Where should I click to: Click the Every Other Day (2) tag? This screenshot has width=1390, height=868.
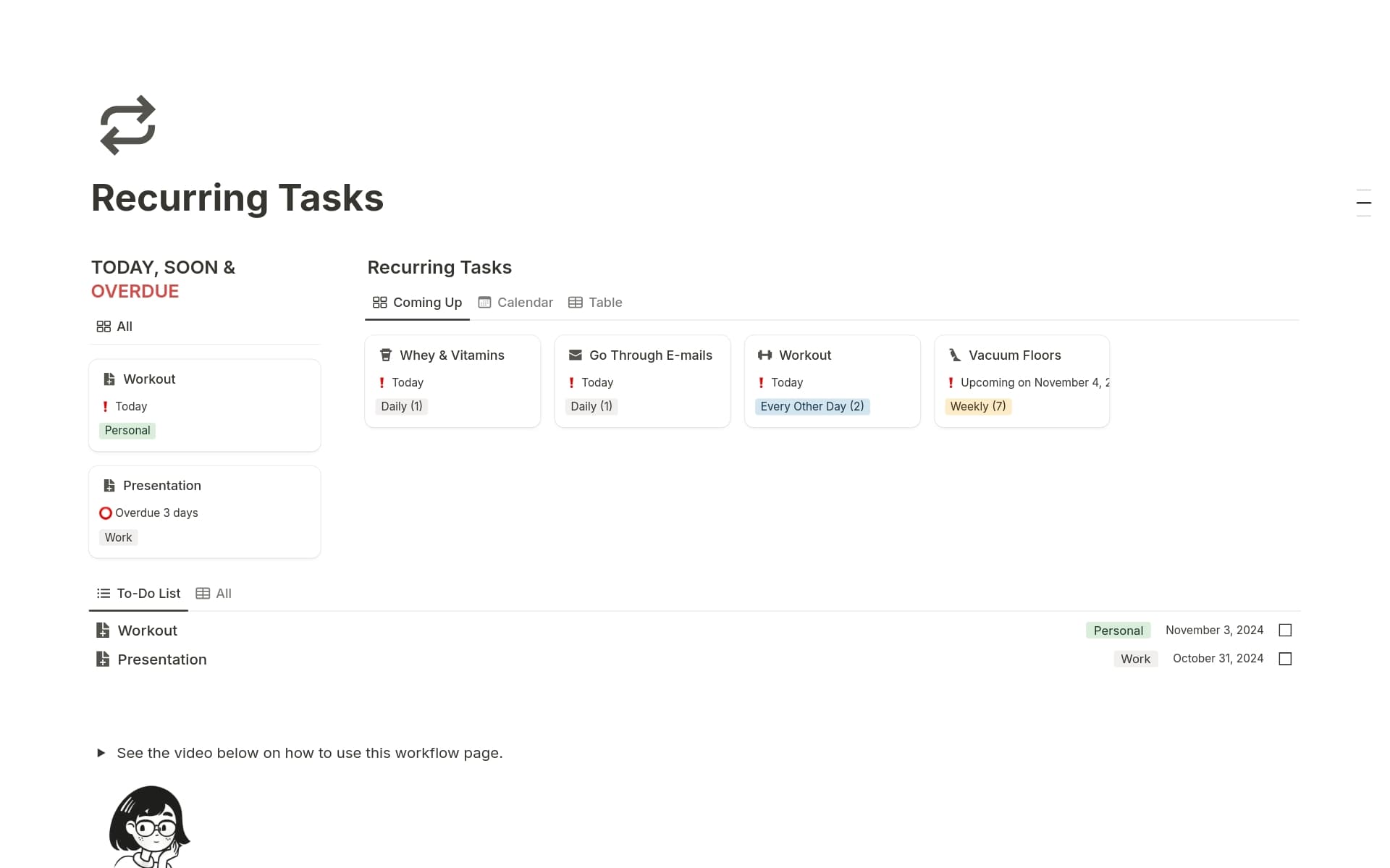[812, 406]
